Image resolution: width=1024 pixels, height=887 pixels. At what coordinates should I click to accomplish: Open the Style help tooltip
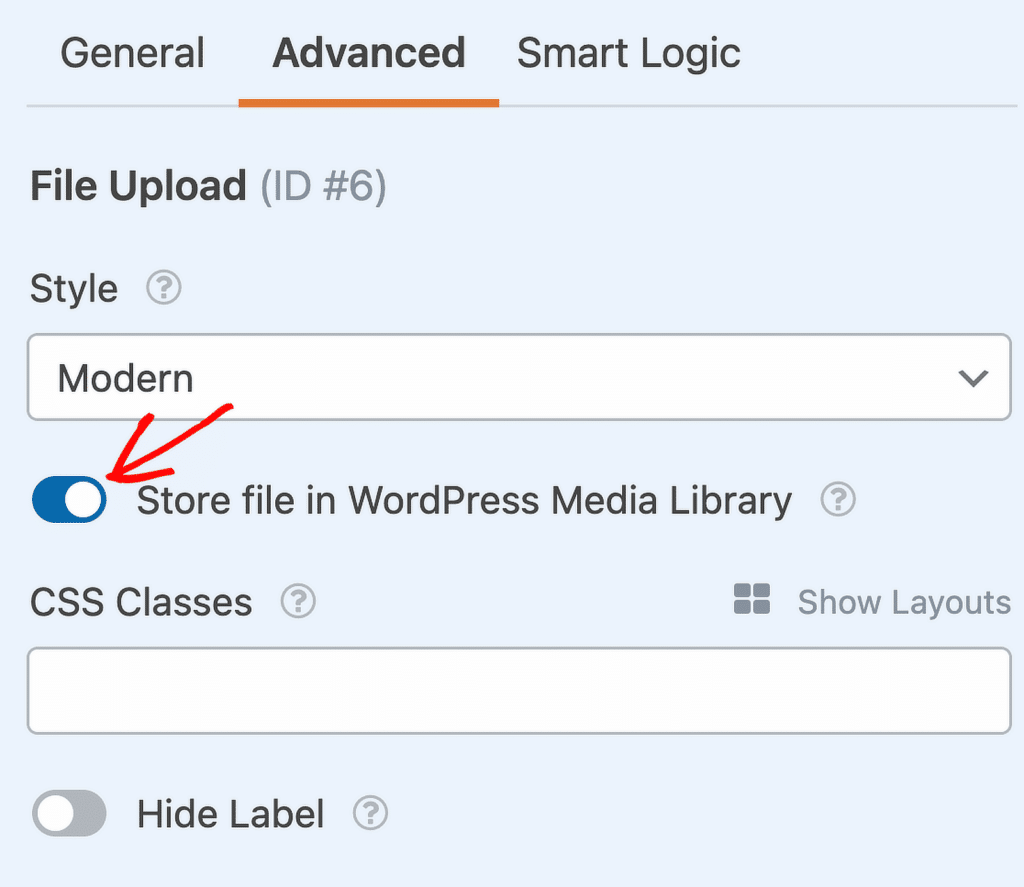tap(162, 288)
